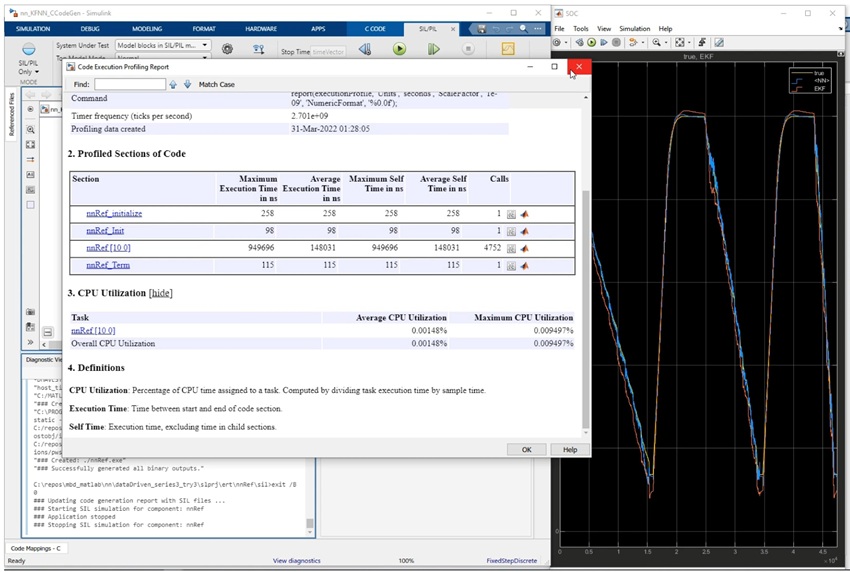Expand the SIL/PIL Only mode dropdown
The image size is (850, 572).
(29, 72)
